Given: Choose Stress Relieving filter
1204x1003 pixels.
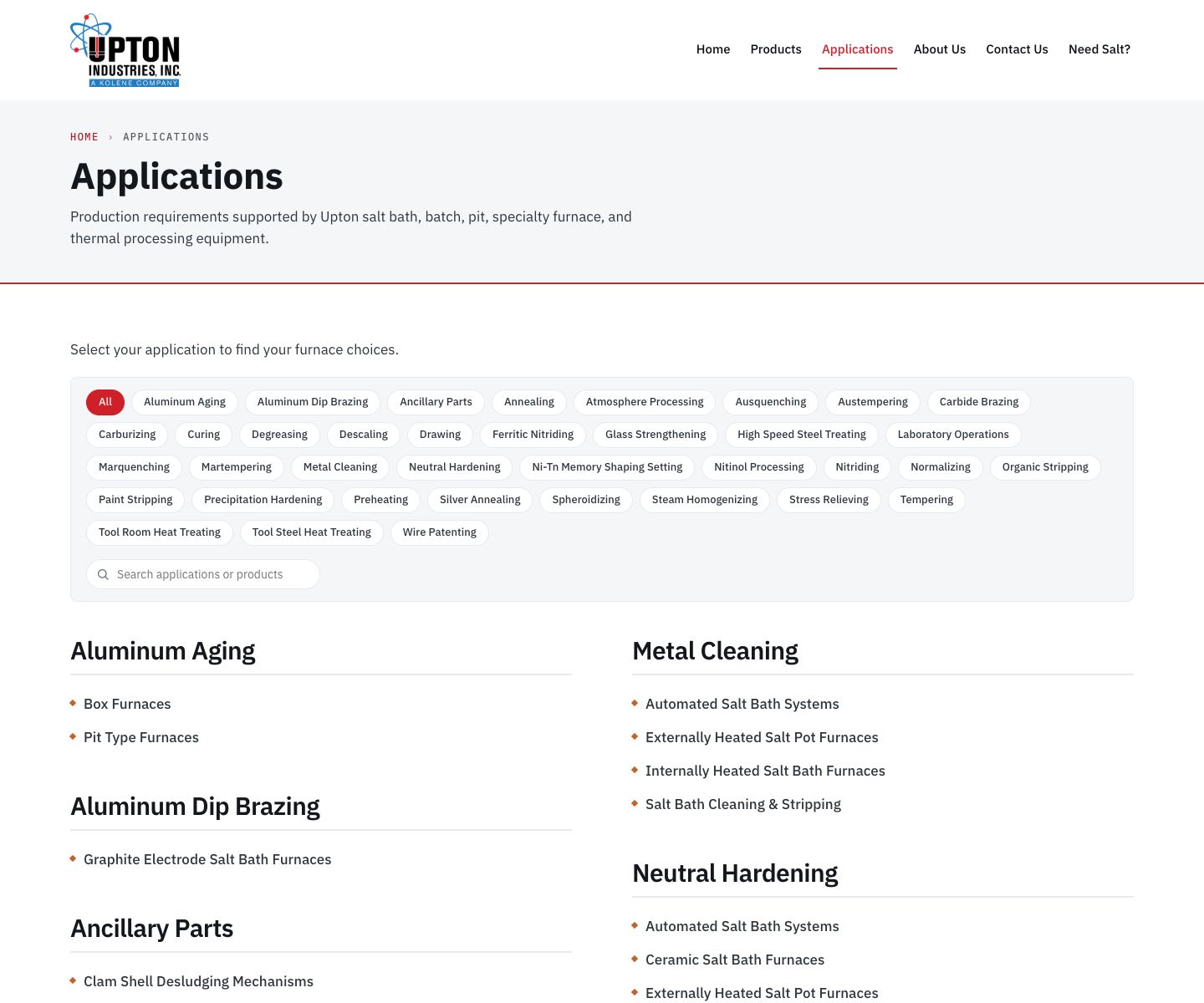Looking at the screenshot, I should 829,500.
